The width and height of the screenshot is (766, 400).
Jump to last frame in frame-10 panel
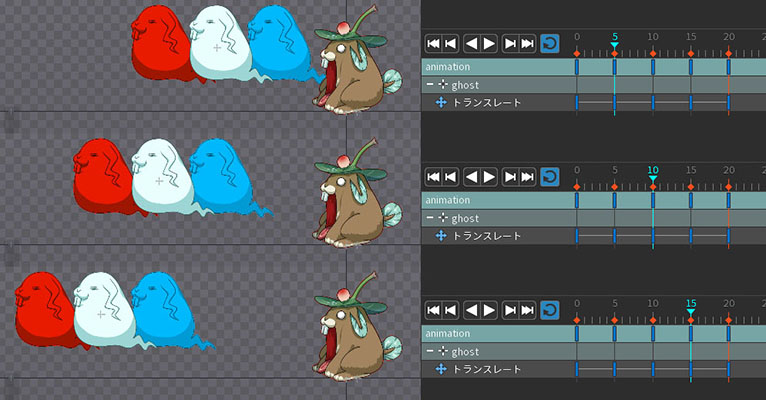pyautogui.click(x=528, y=177)
